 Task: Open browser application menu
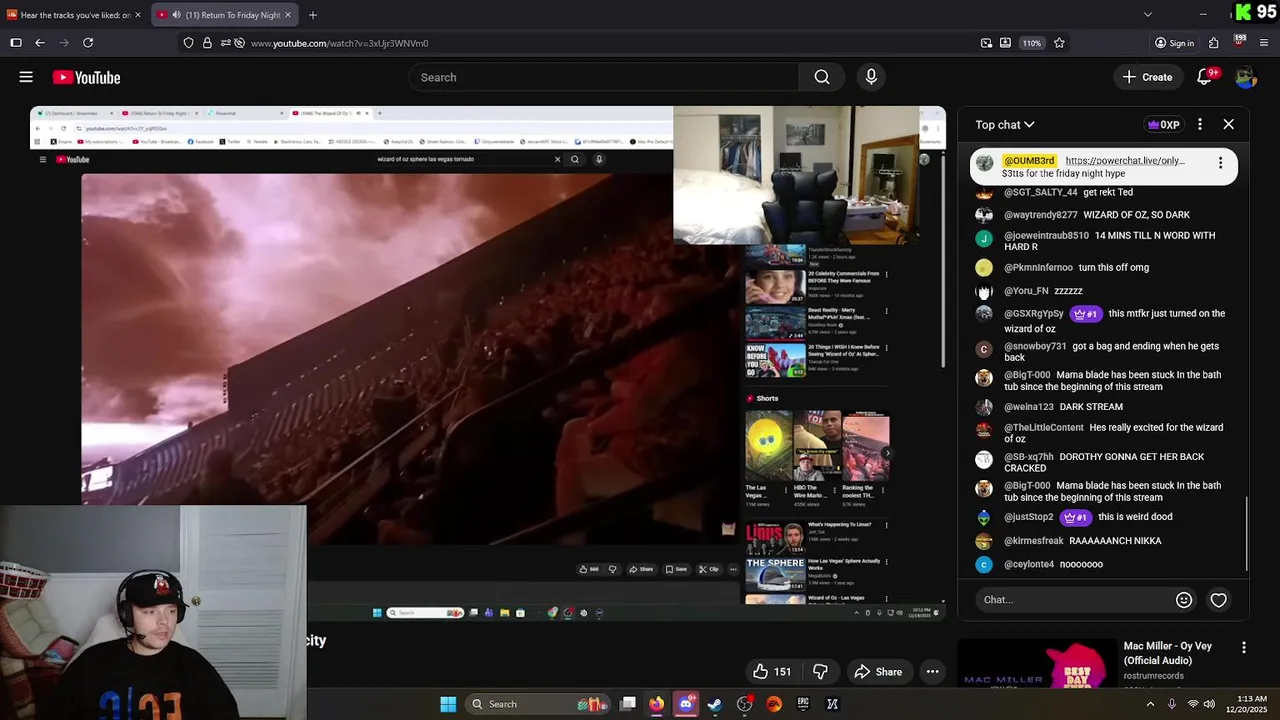tap(1264, 43)
